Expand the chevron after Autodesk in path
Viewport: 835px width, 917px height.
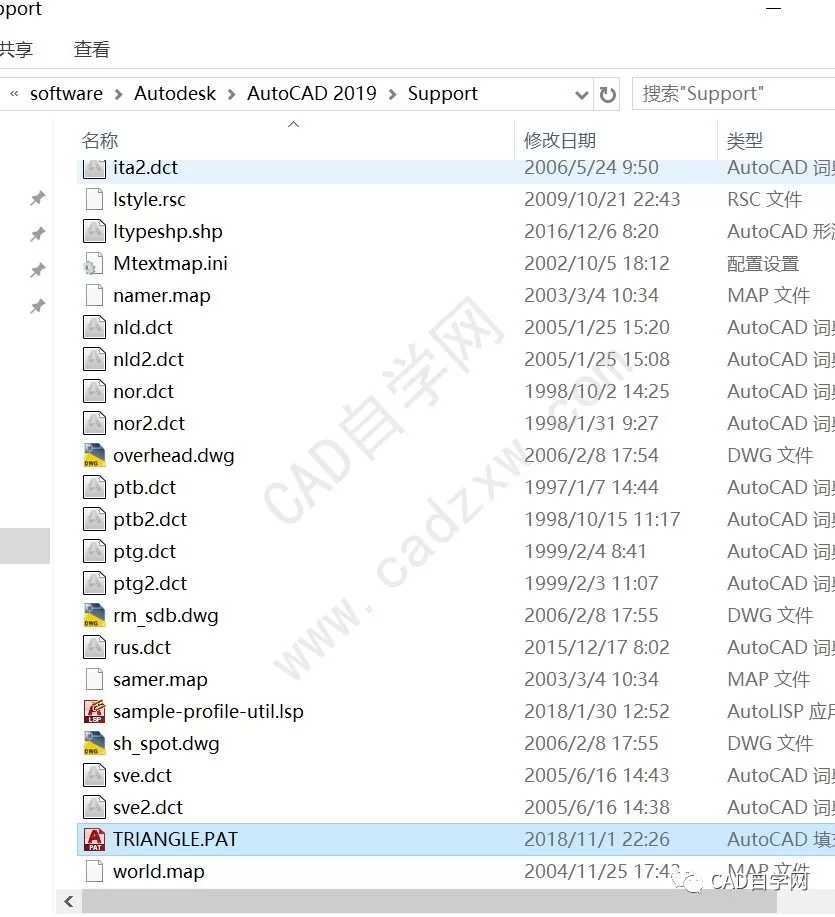click(x=232, y=94)
